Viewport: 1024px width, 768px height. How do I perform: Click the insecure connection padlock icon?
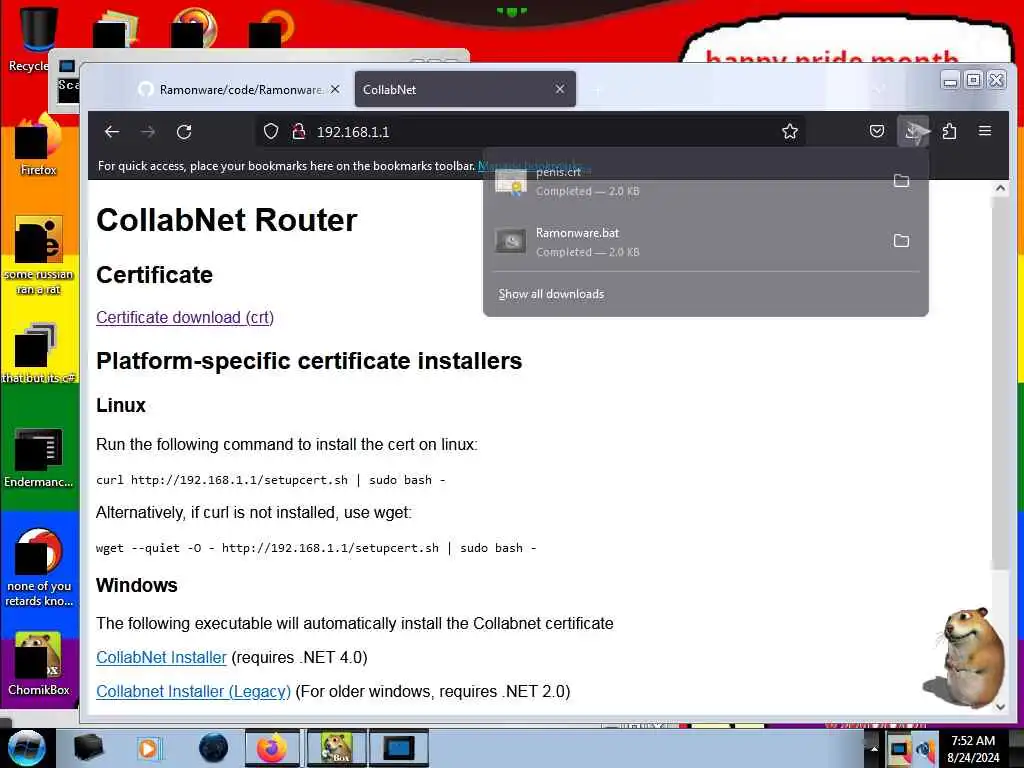coord(298,132)
